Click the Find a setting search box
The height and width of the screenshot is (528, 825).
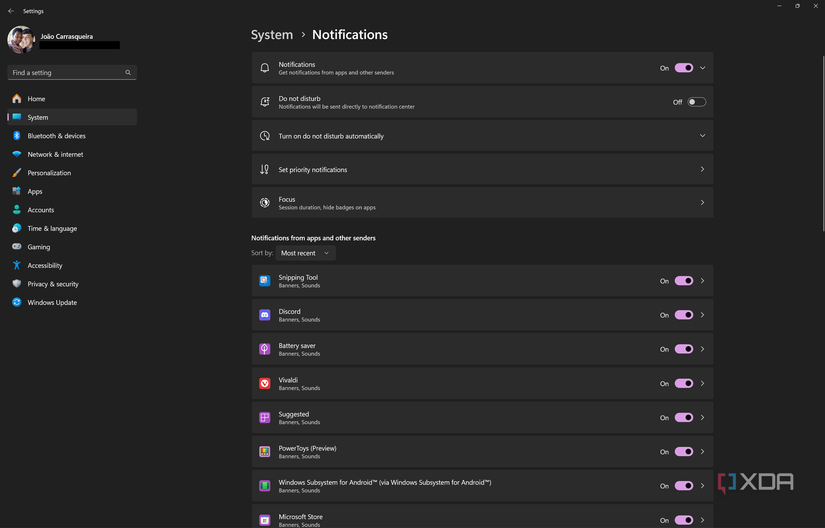click(x=66, y=73)
